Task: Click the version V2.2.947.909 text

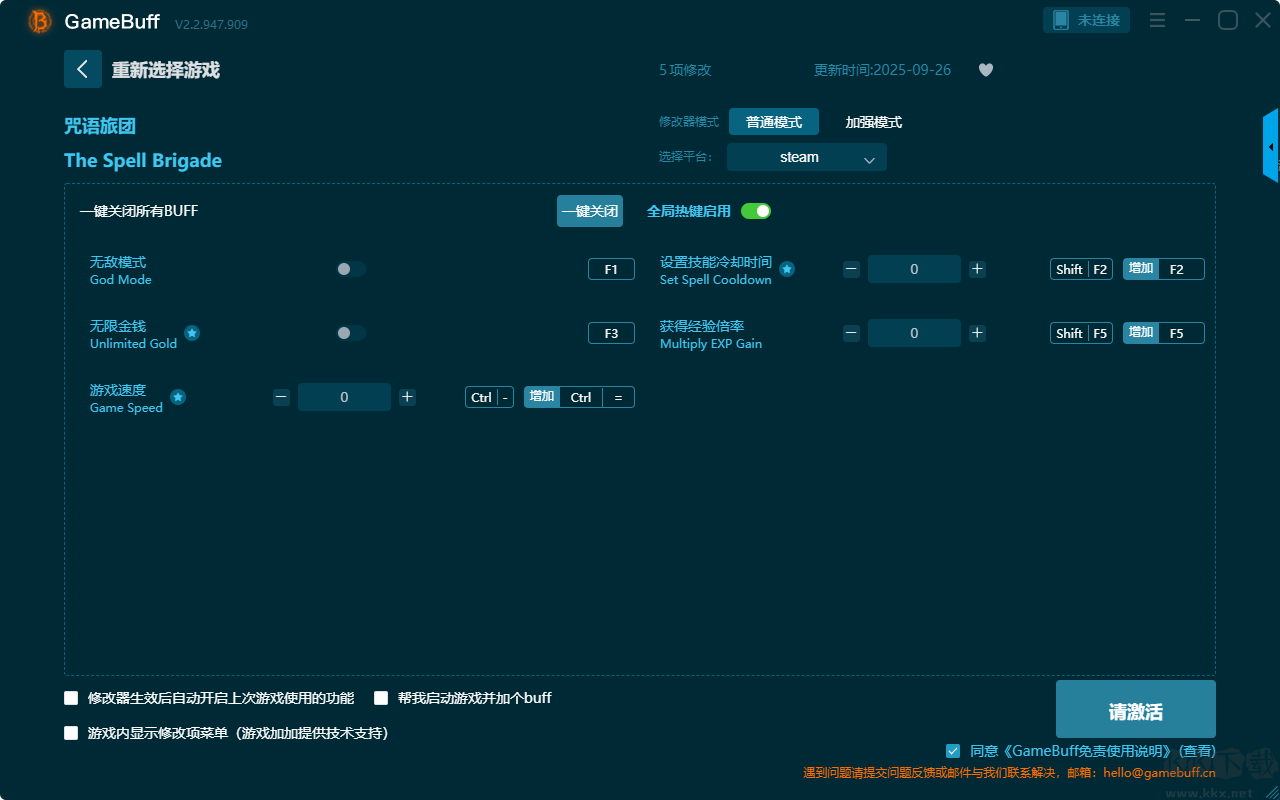Action: (x=211, y=24)
